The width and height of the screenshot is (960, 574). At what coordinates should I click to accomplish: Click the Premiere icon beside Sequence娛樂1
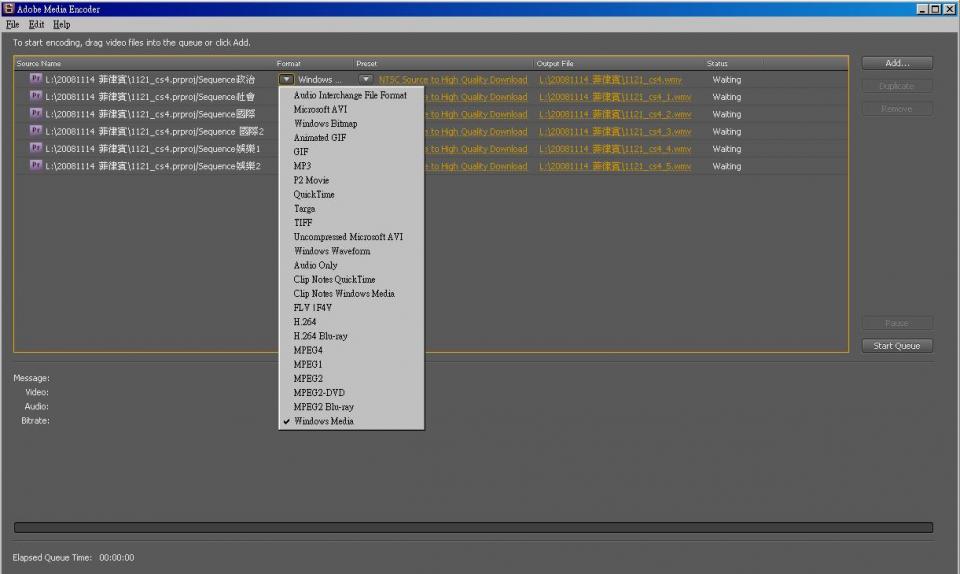(x=36, y=149)
